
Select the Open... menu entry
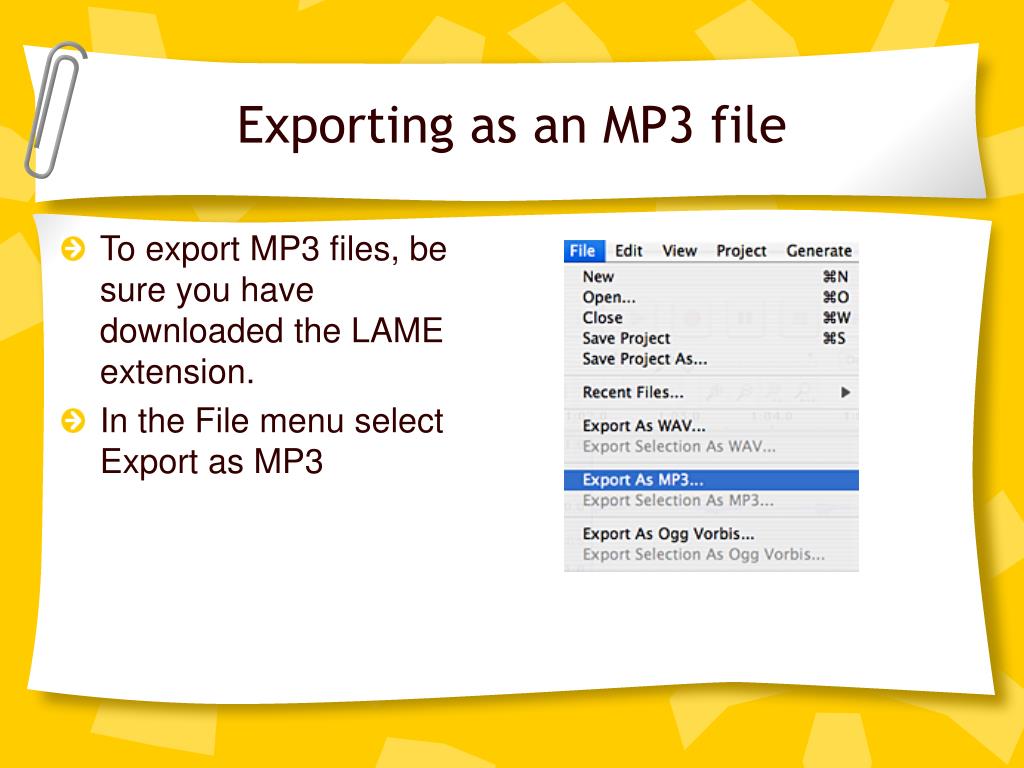(711, 297)
